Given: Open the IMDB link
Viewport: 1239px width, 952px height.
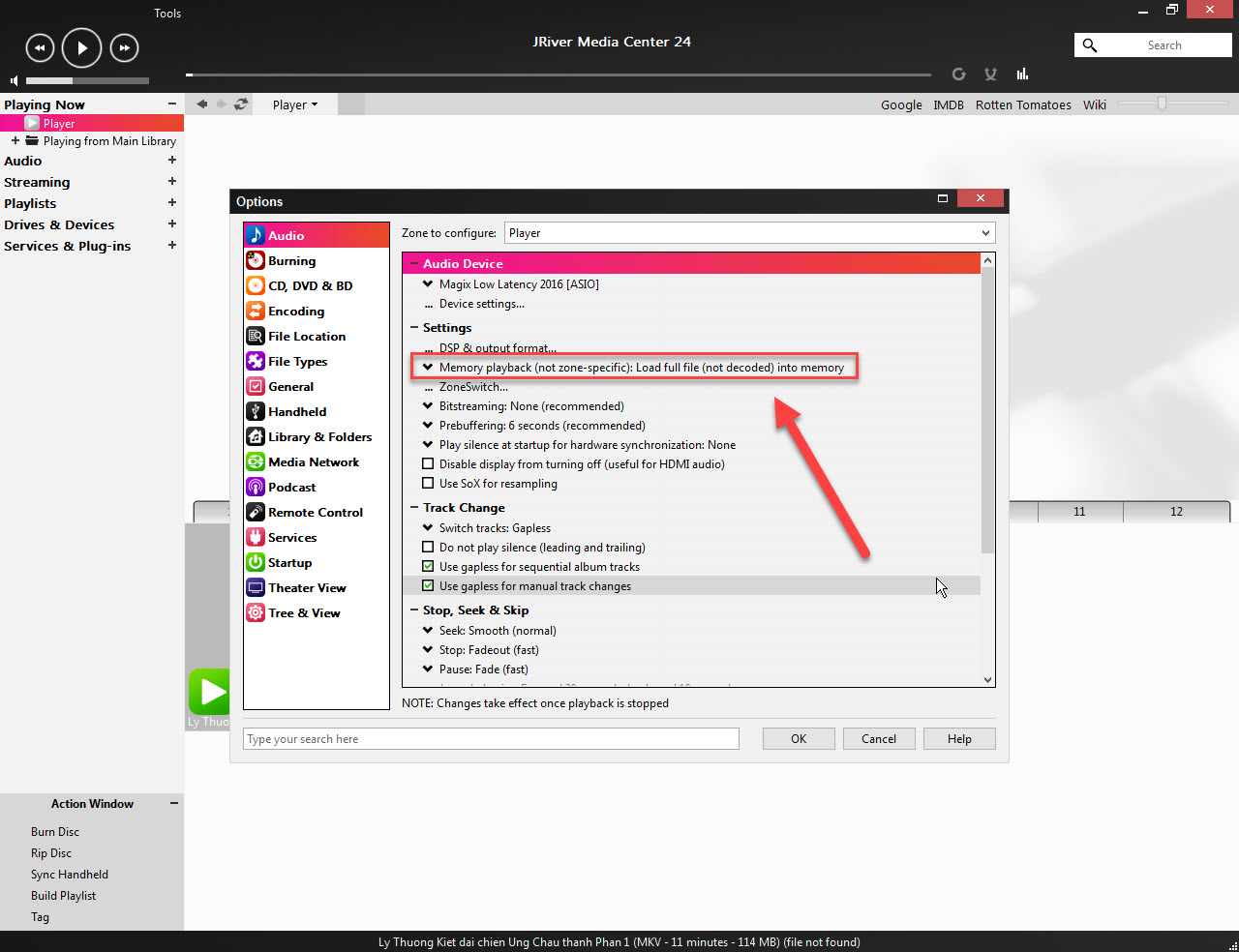Looking at the screenshot, I should [949, 104].
